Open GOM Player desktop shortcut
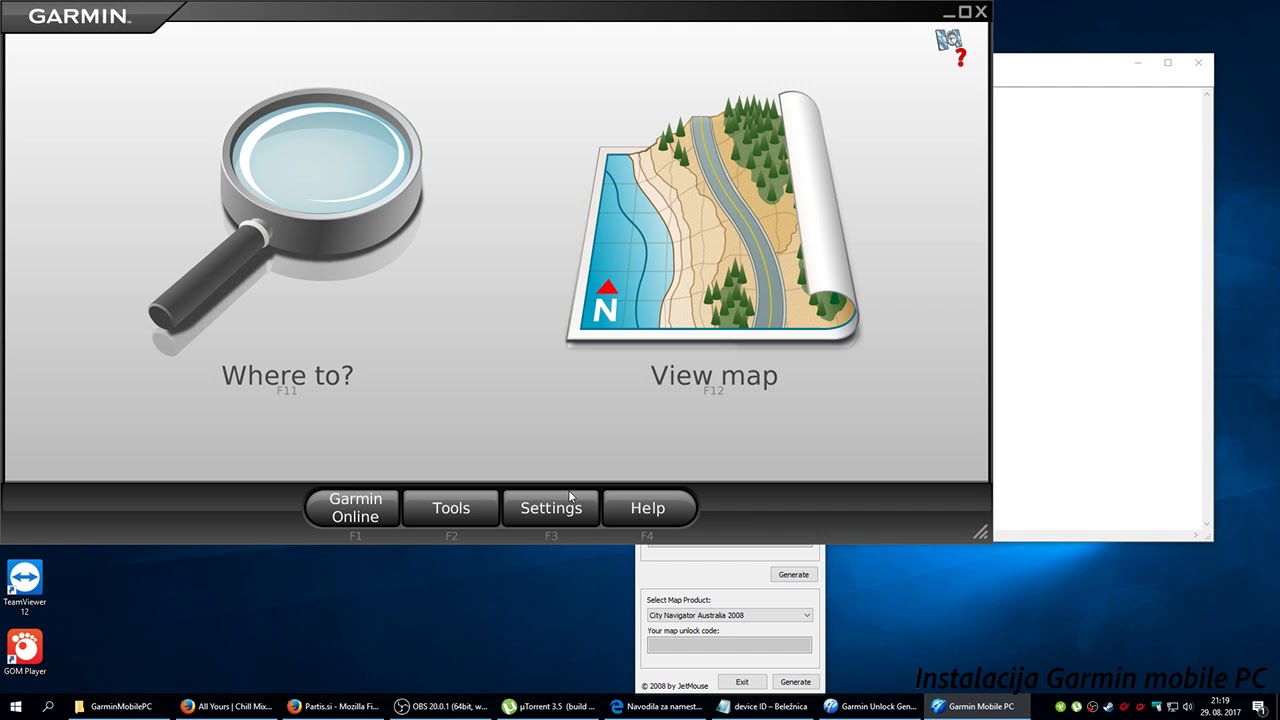The height and width of the screenshot is (720, 1280). pos(25,652)
